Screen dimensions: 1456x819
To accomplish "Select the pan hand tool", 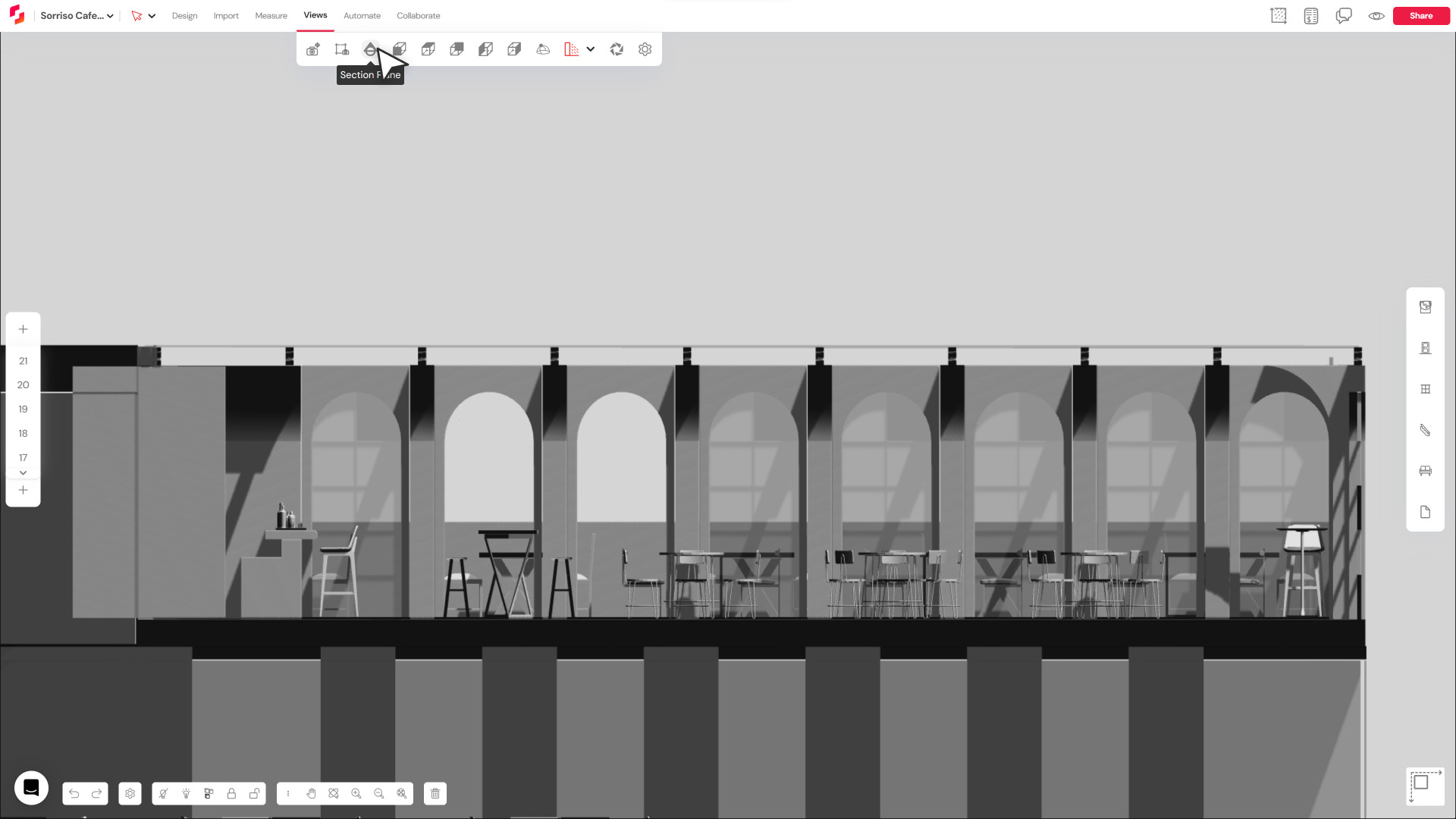I will click(x=311, y=793).
